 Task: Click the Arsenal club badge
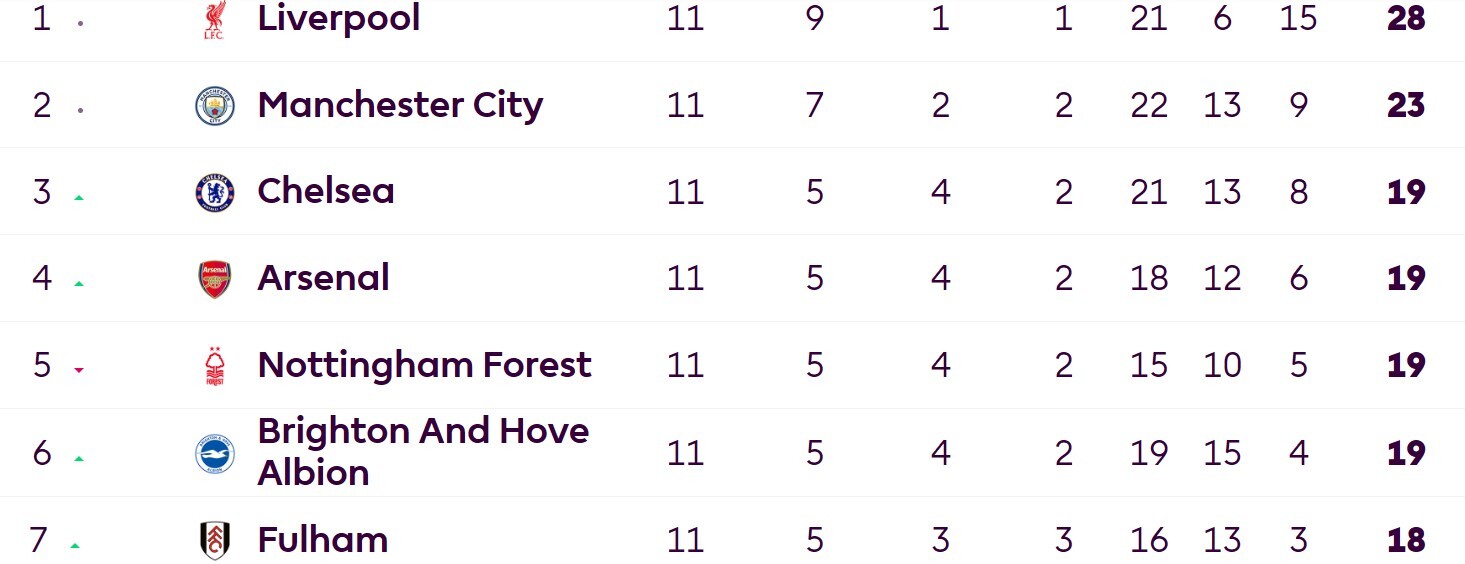pos(214,279)
